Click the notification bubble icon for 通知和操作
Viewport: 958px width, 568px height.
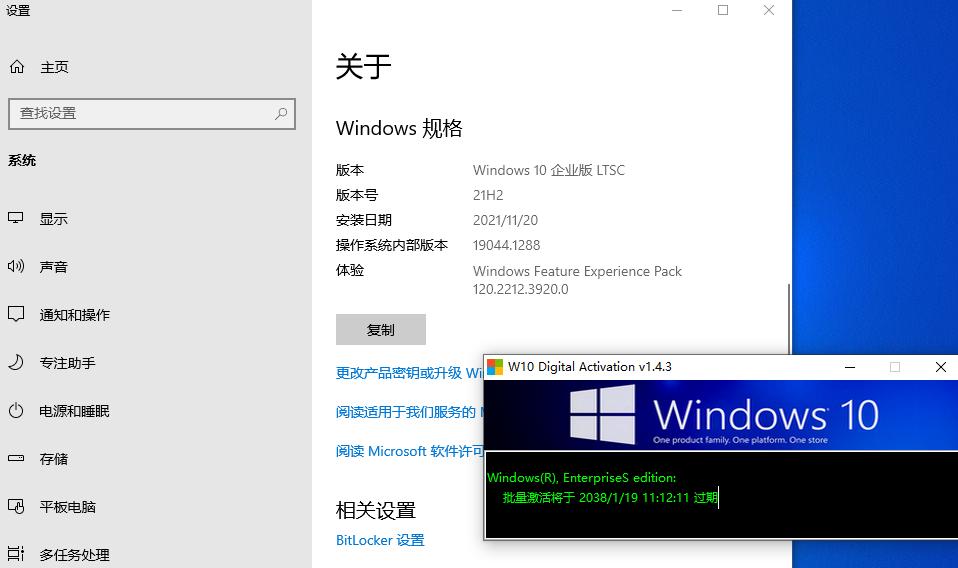pyautogui.click(x=16, y=315)
